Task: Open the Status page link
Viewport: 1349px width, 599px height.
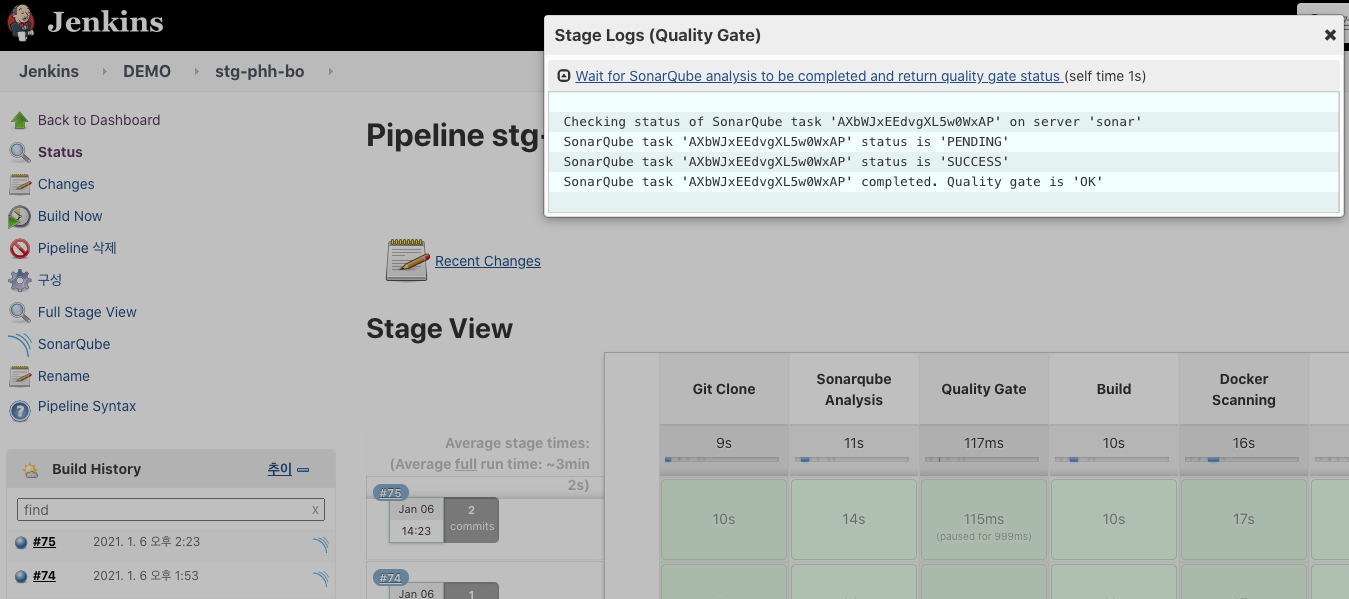Action: click(x=60, y=152)
